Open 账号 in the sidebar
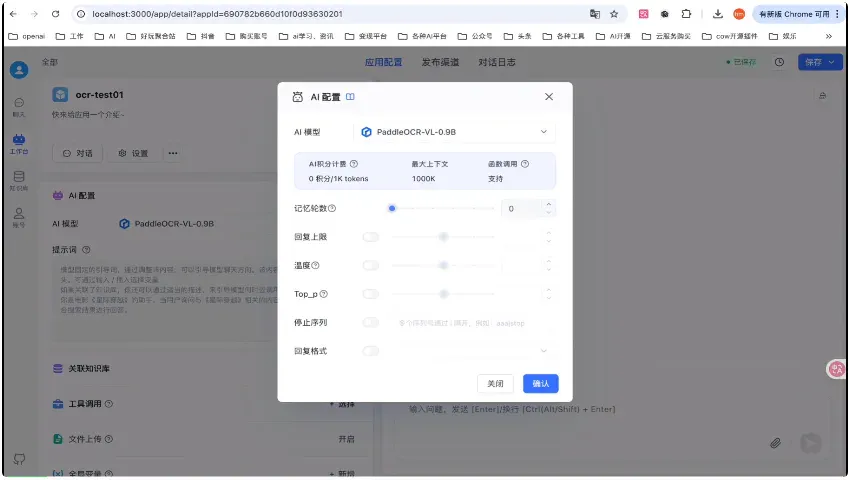The image size is (850, 480). (x=19, y=217)
